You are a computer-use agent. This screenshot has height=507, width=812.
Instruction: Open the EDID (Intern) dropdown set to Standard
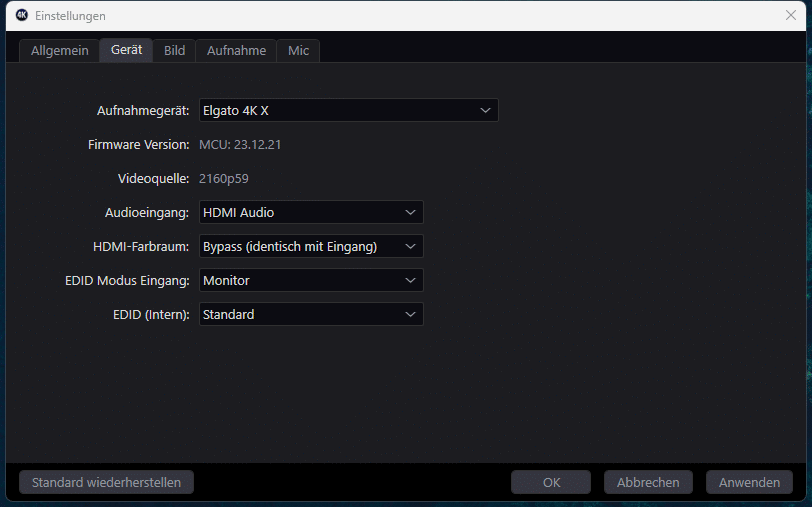click(311, 314)
